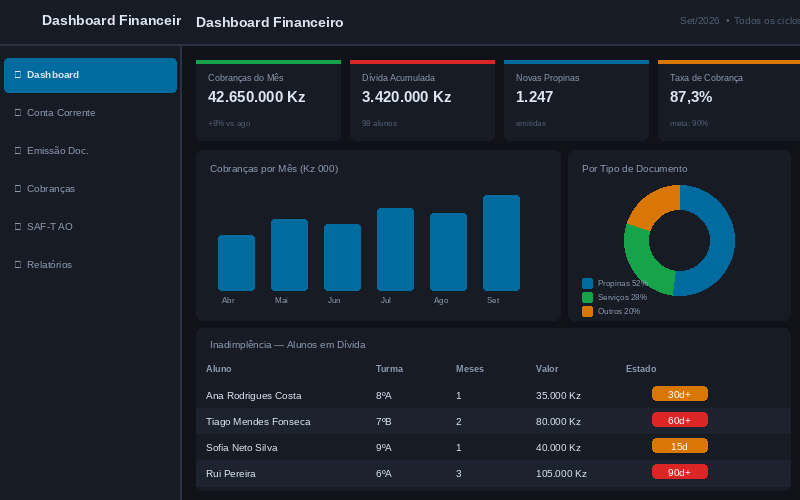Click the Cobranças sidebar icon
Screen dimensions: 800x500
coord(18,188)
